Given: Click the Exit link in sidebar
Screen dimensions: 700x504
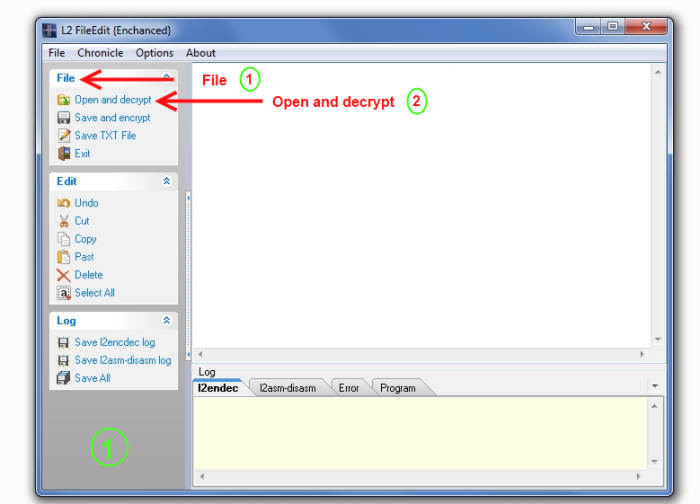Looking at the screenshot, I should pos(83,154).
